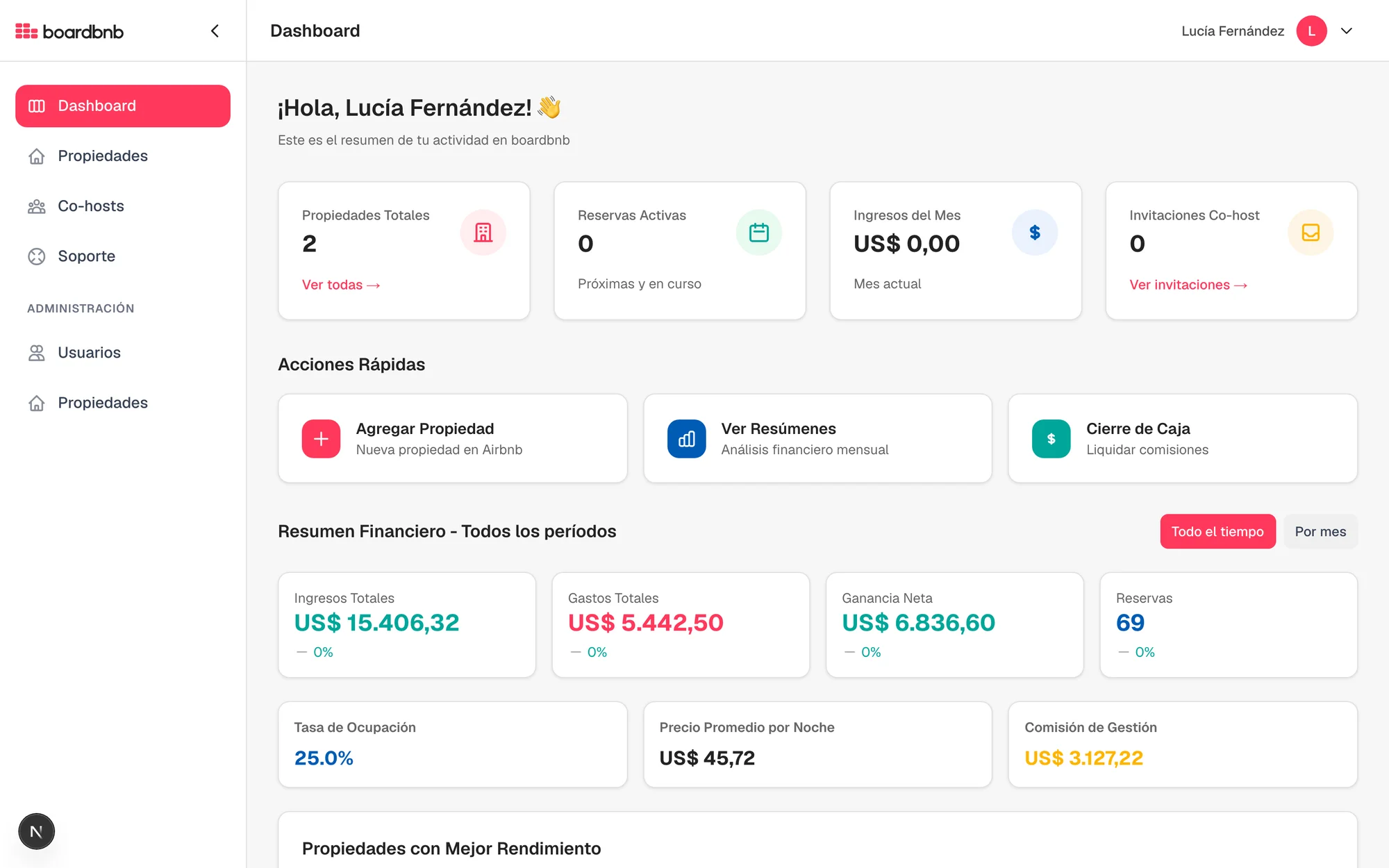
Task: Click the Tasa de Ocupación 25.0% value
Action: pos(324,758)
